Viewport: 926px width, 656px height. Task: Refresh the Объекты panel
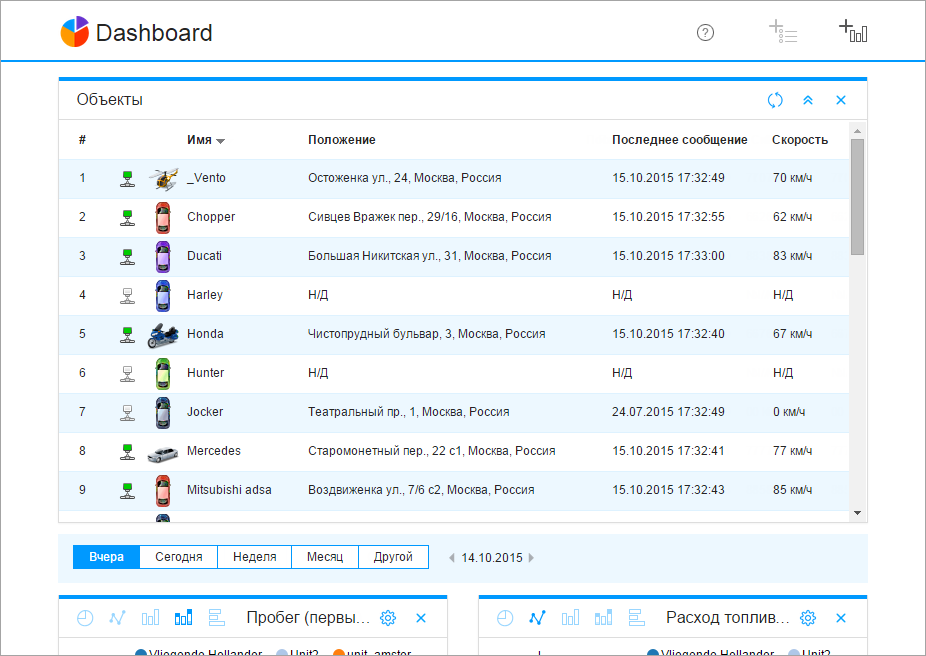(775, 100)
